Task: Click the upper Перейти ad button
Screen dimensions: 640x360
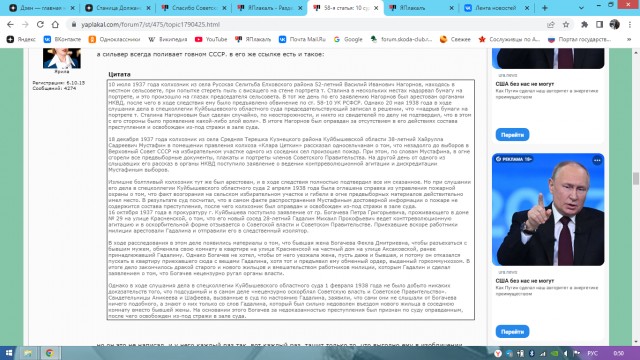Action: coord(512,135)
